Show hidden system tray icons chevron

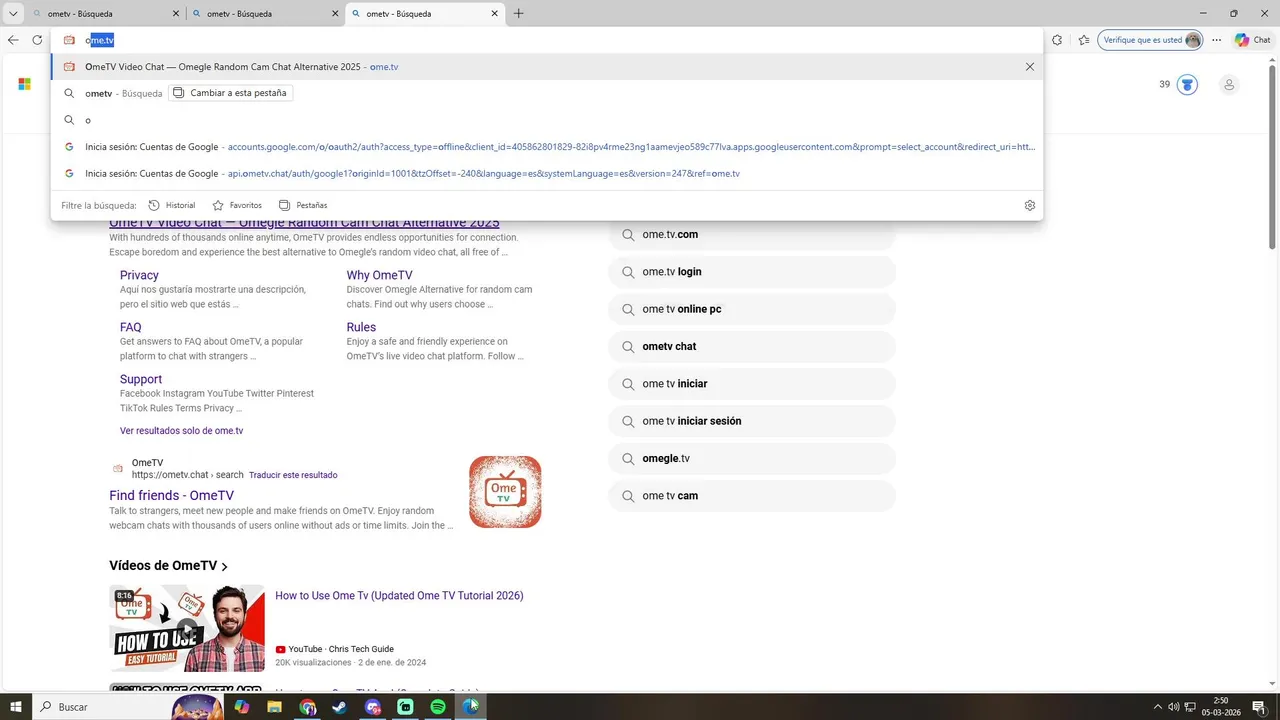[x=1158, y=707]
